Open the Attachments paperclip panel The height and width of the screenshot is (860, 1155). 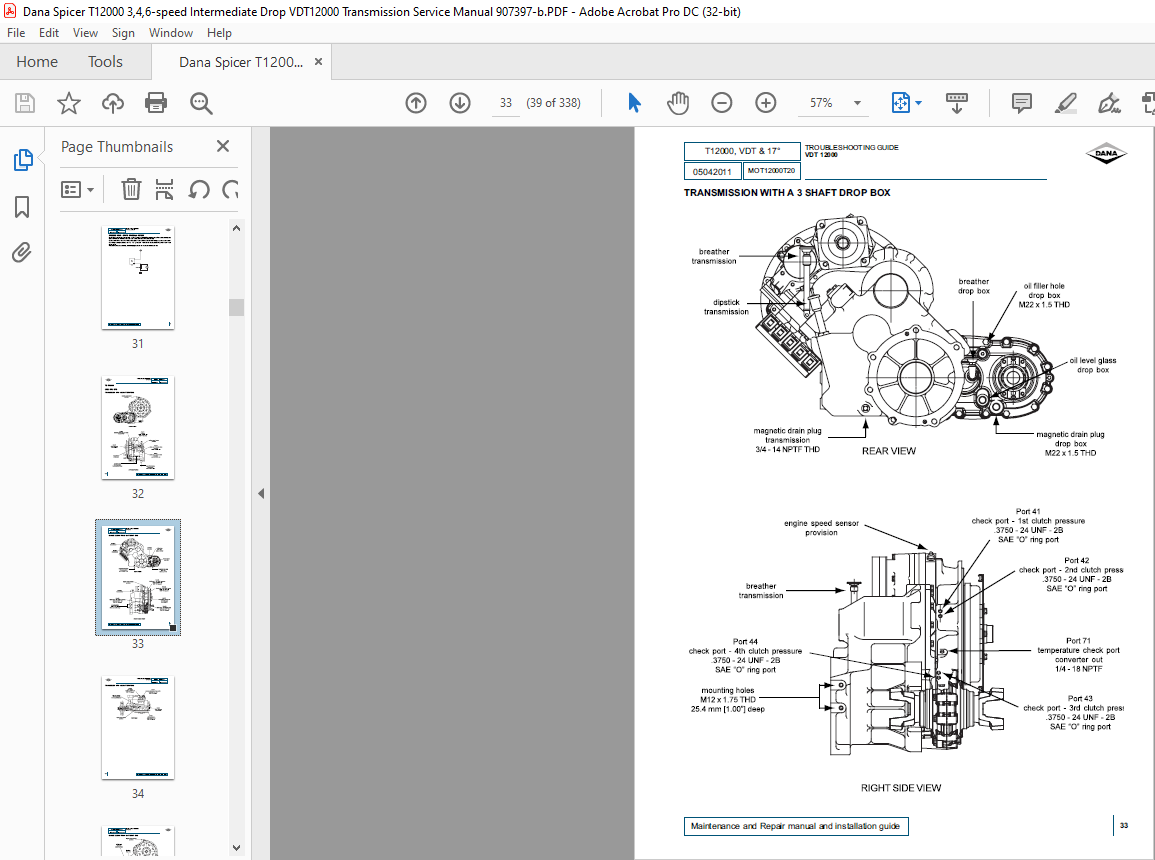(x=22, y=253)
